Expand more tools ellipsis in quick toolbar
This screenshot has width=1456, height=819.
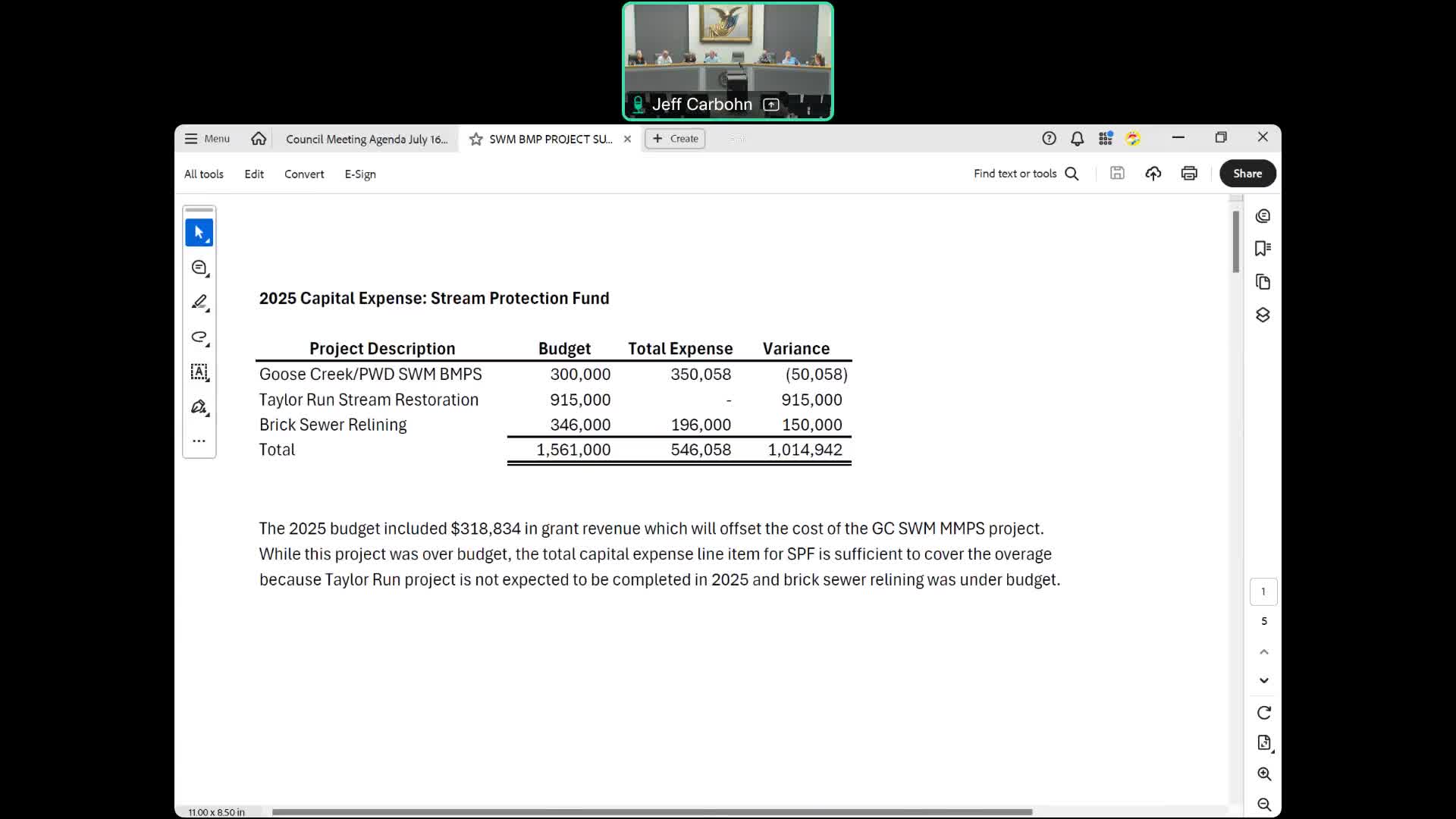coord(199,441)
